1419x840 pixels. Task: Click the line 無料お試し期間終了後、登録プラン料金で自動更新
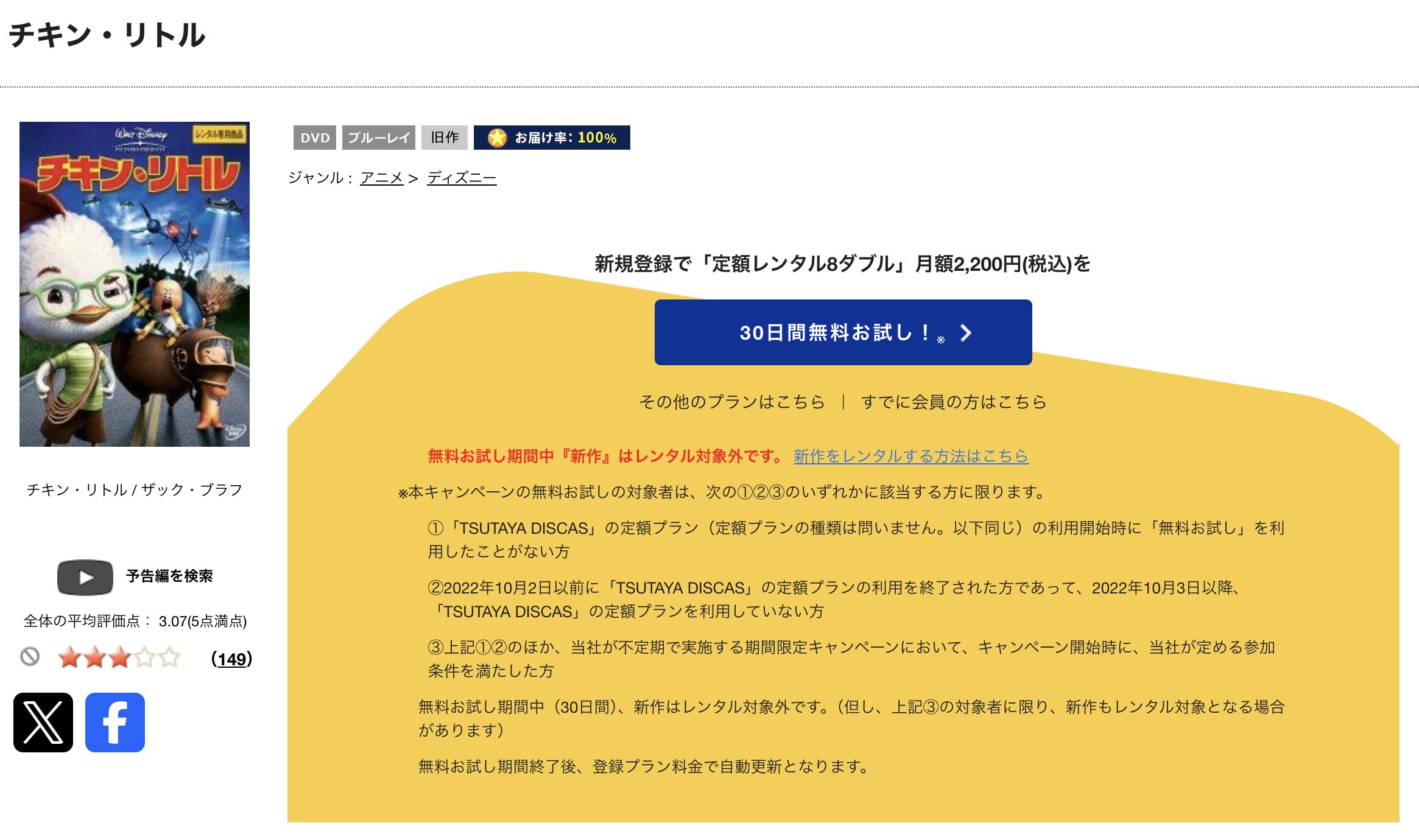644,766
